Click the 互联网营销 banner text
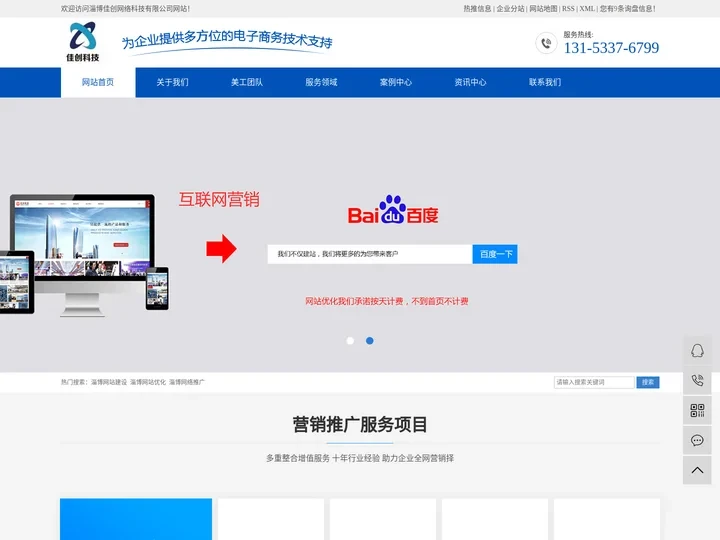This screenshot has width=720, height=540. [x=219, y=200]
